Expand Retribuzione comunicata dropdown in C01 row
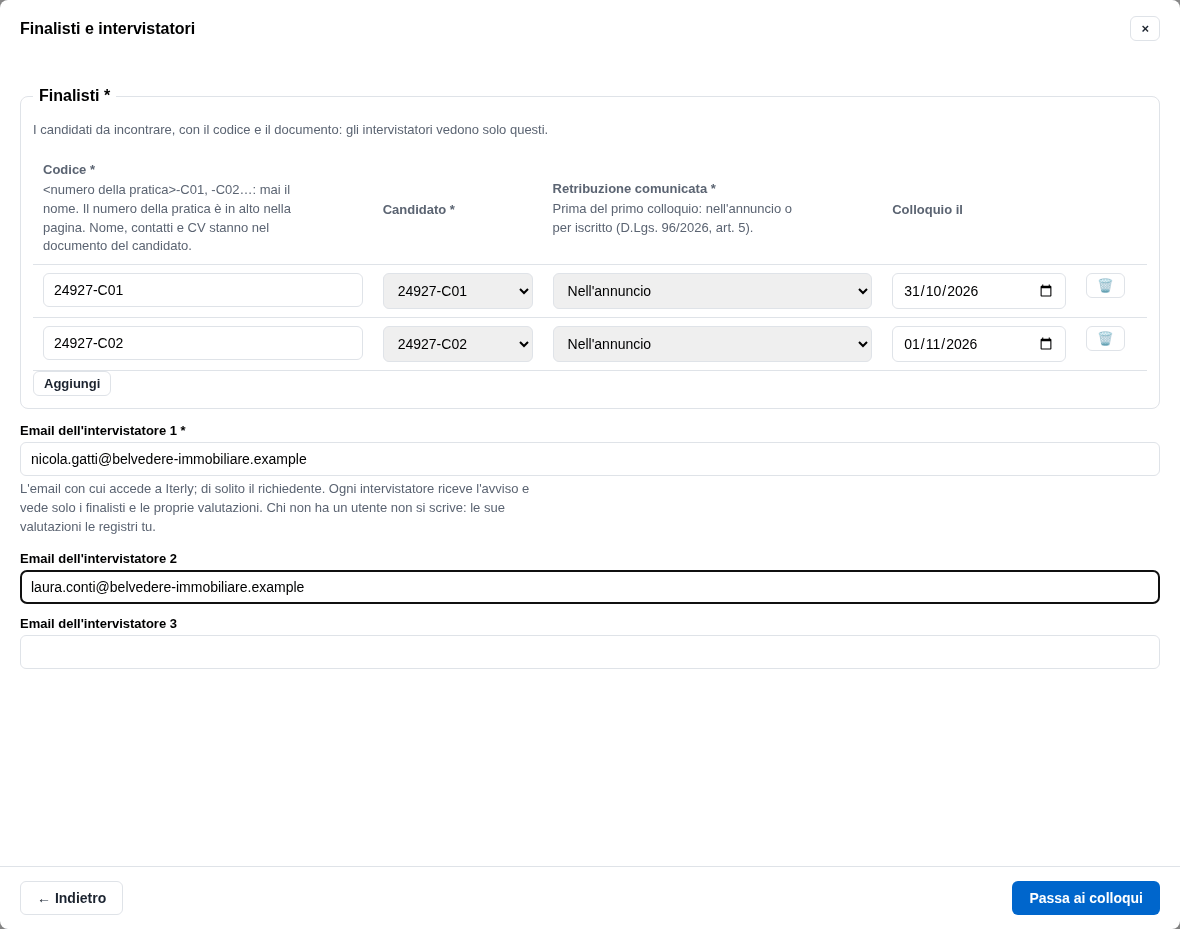1180x929 pixels. click(712, 291)
